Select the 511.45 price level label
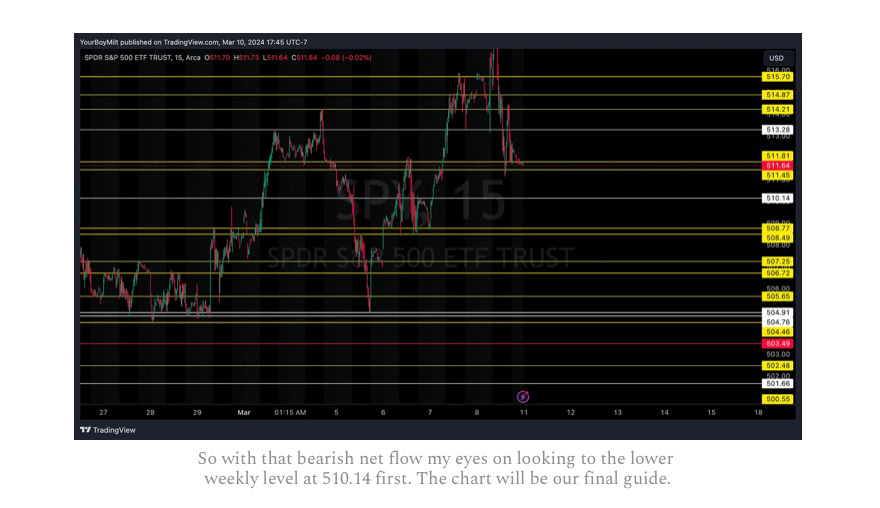Viewport: 880px width, 508px height. click(777, 175)
